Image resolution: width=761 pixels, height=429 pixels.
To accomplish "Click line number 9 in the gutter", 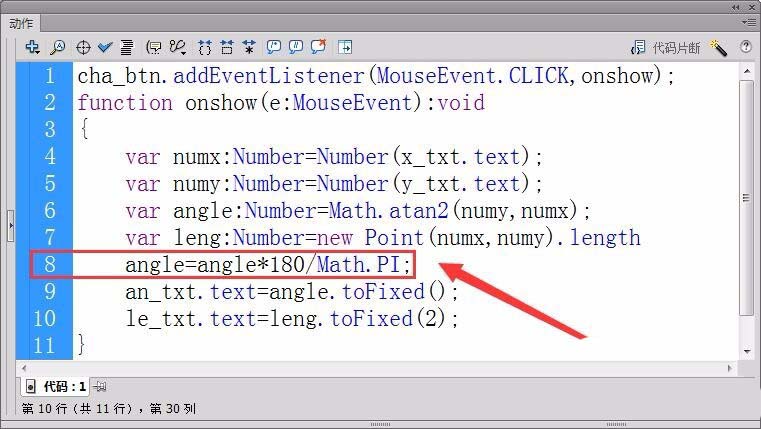I will pos(50,291).
